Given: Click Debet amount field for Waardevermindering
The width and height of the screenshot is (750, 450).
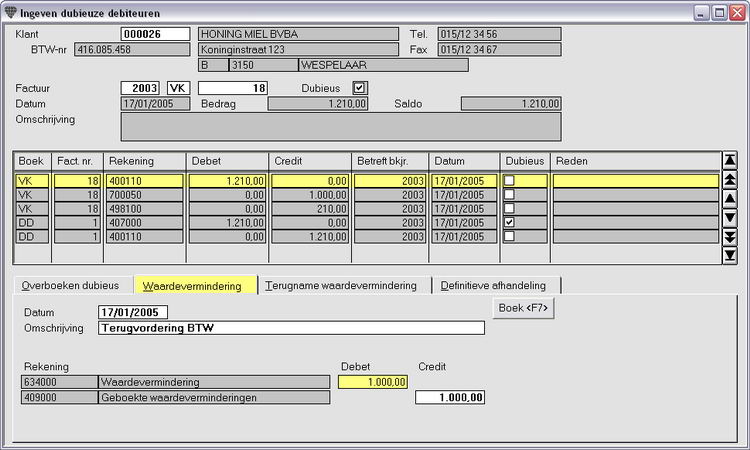Looking at the screenshot, I should coord(373,382).
